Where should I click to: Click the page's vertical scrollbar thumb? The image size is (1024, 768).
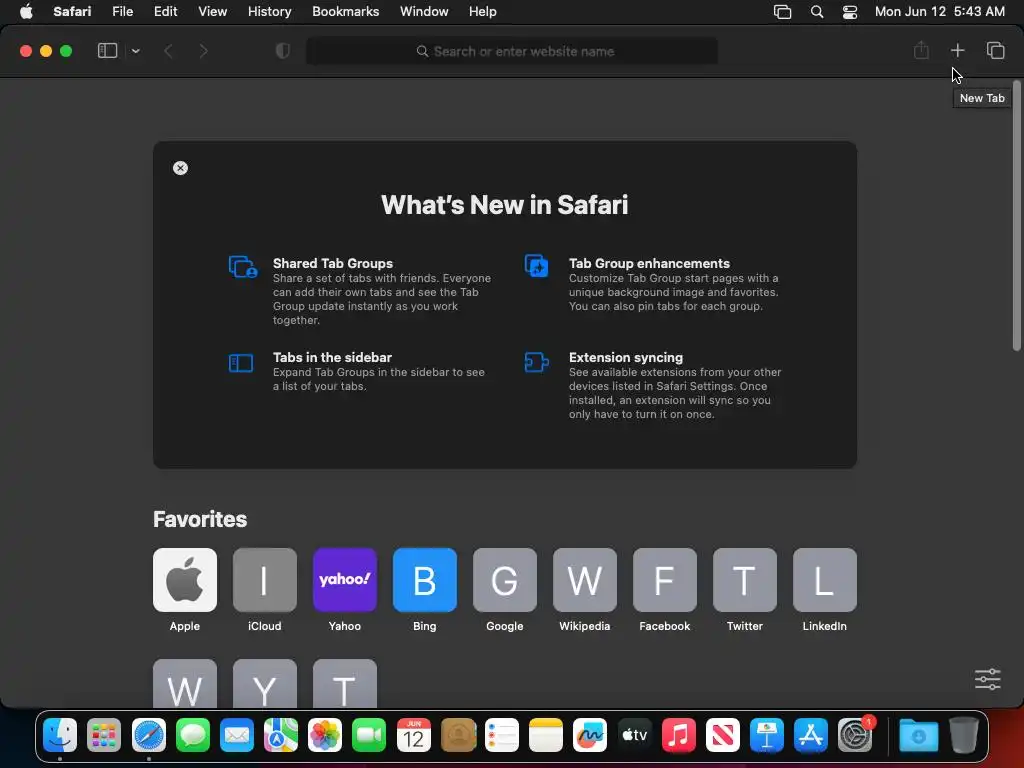coord(1016,216)
